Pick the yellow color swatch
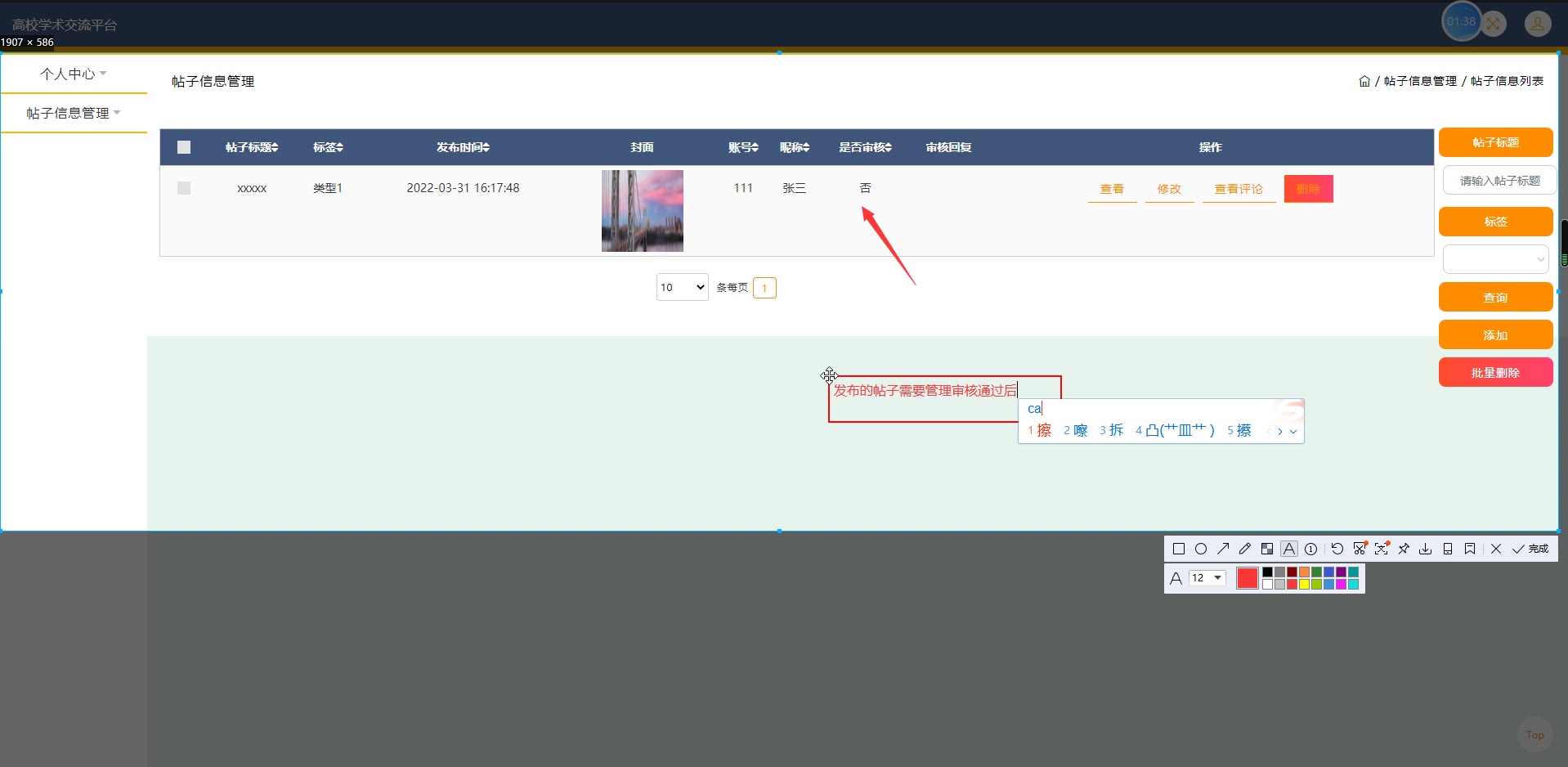Viewport: 1568px width, 767px height. [x=1304, y=584]
